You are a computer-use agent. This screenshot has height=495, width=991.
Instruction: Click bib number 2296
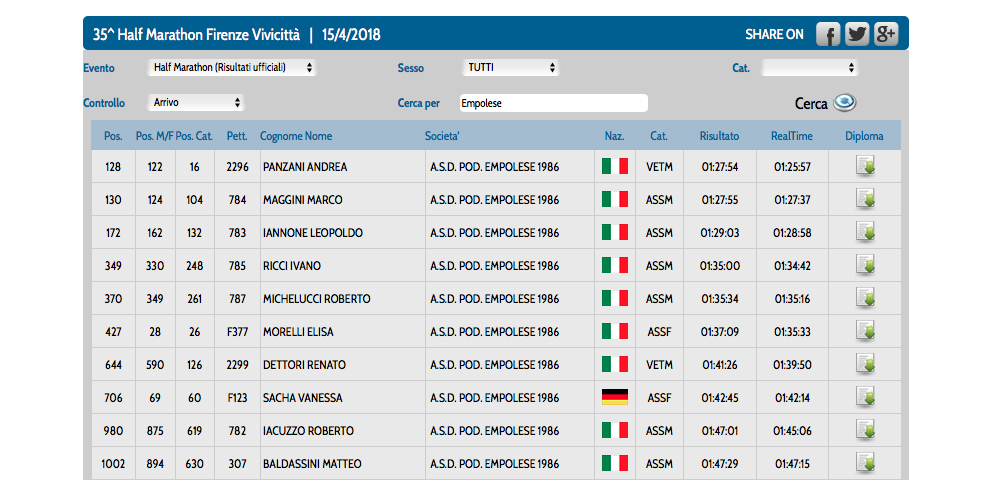tap(238, 167)
